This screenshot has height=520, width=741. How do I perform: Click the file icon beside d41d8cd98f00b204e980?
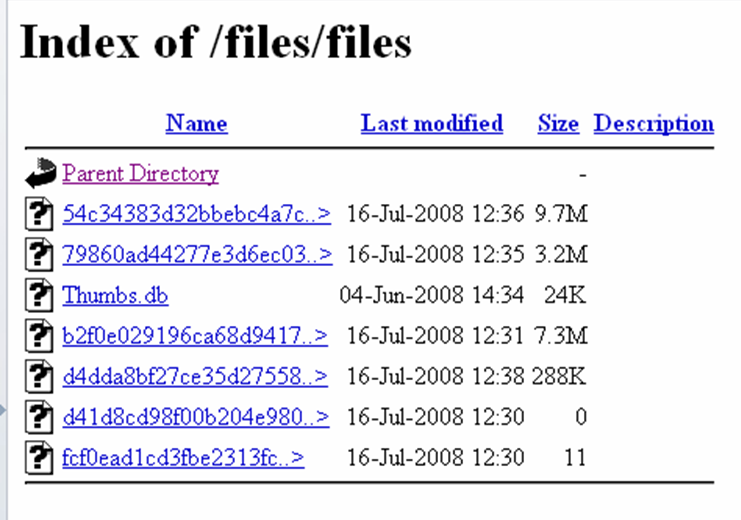(41, 417)
